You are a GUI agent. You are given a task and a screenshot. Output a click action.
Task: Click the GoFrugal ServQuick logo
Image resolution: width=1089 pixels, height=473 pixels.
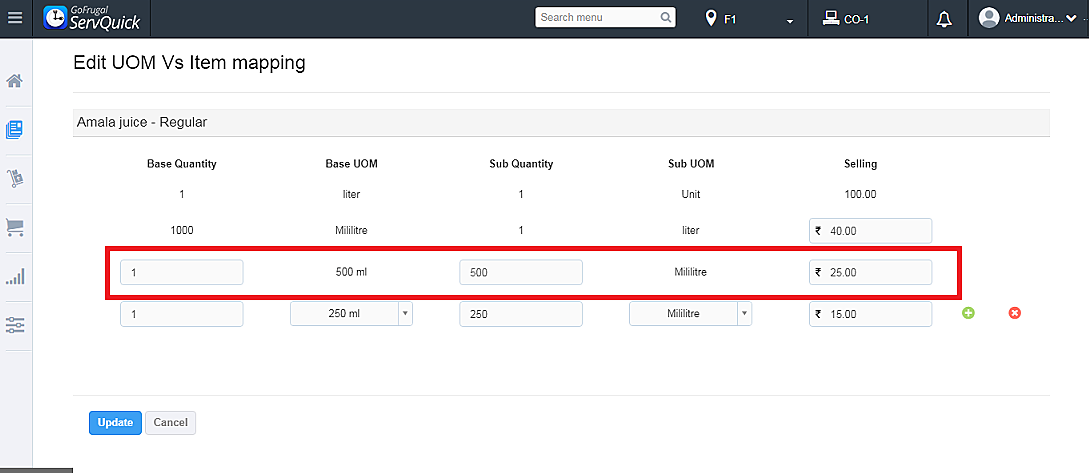pyautogui.click(x=93, y=18)
